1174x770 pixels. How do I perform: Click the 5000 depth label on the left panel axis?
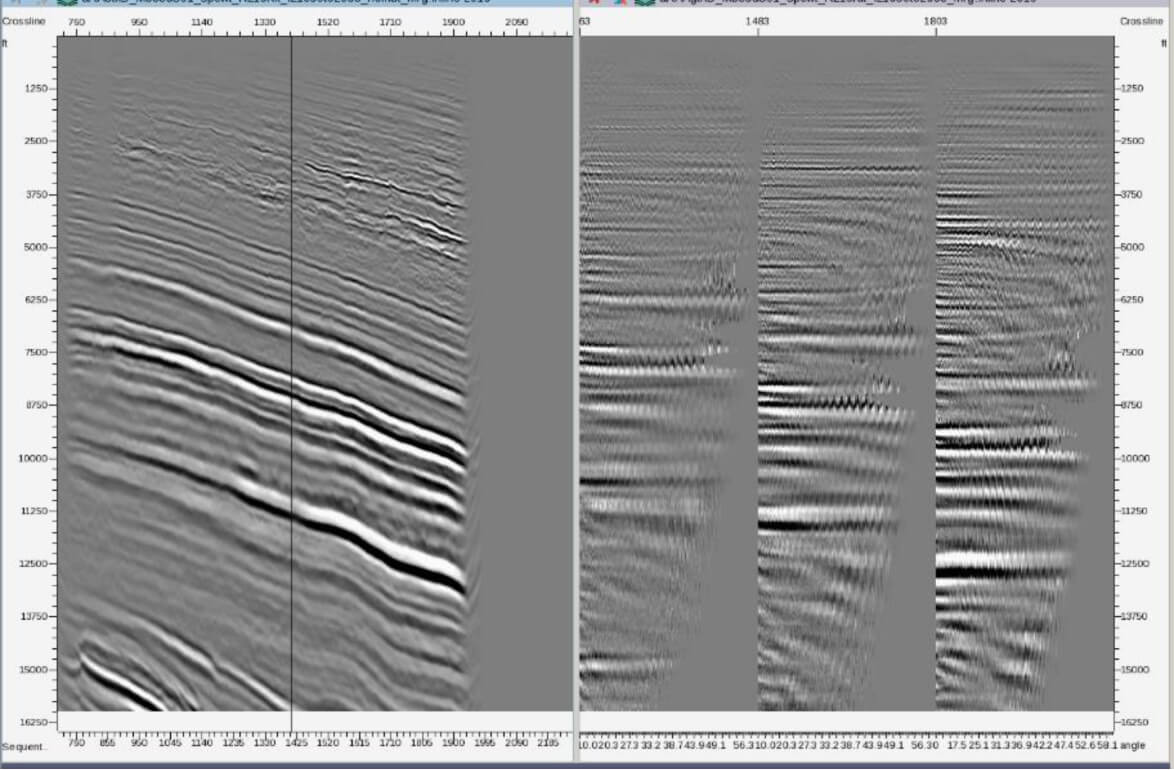[36, 246]
